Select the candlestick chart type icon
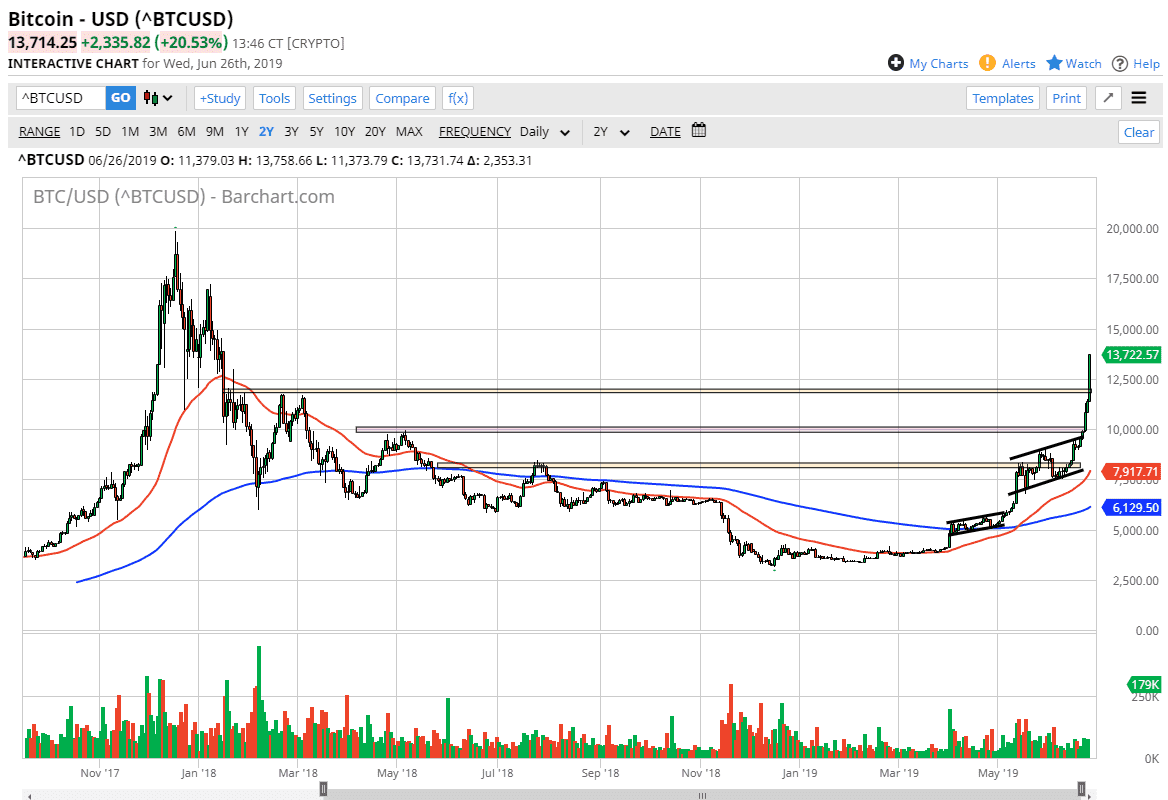This screenshot has height=800, width=1168. pos(148,97)
